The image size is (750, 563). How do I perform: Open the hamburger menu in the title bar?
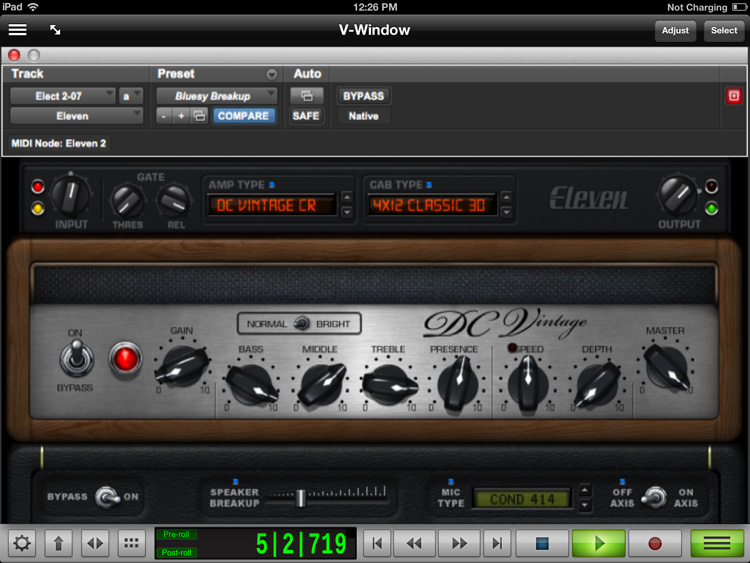17,30
